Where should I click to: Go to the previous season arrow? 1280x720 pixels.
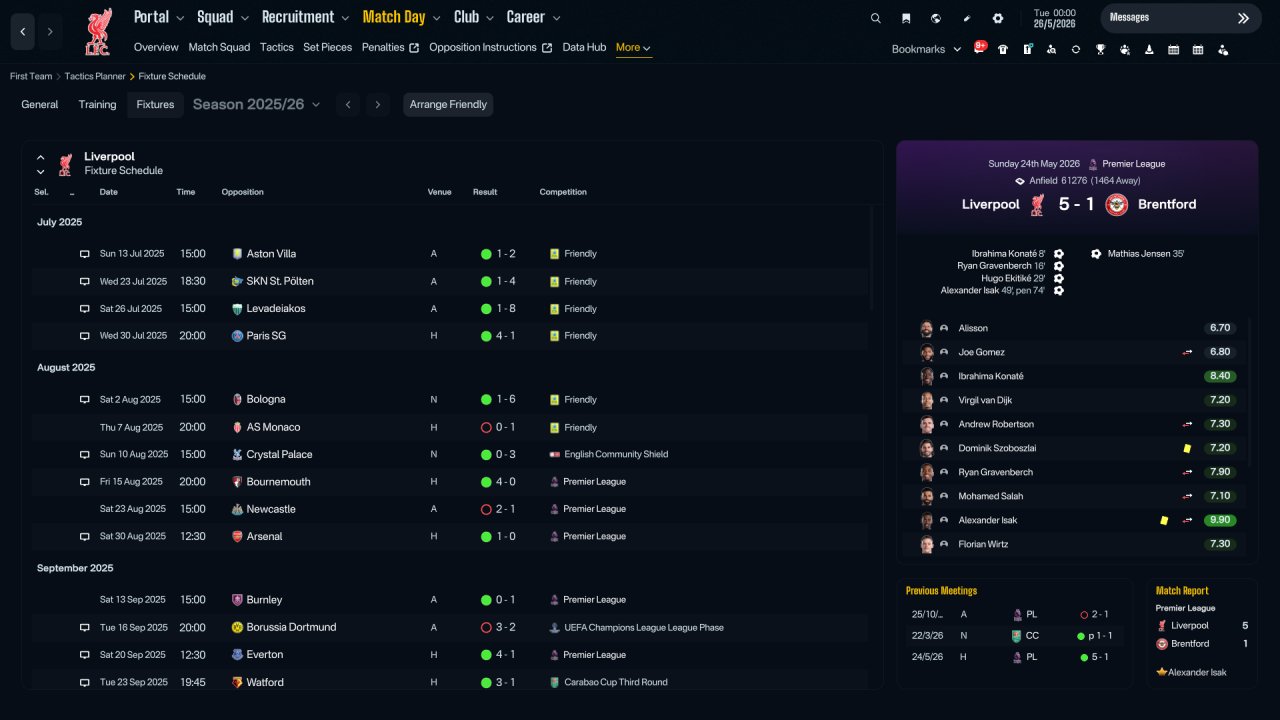(347, 104)
